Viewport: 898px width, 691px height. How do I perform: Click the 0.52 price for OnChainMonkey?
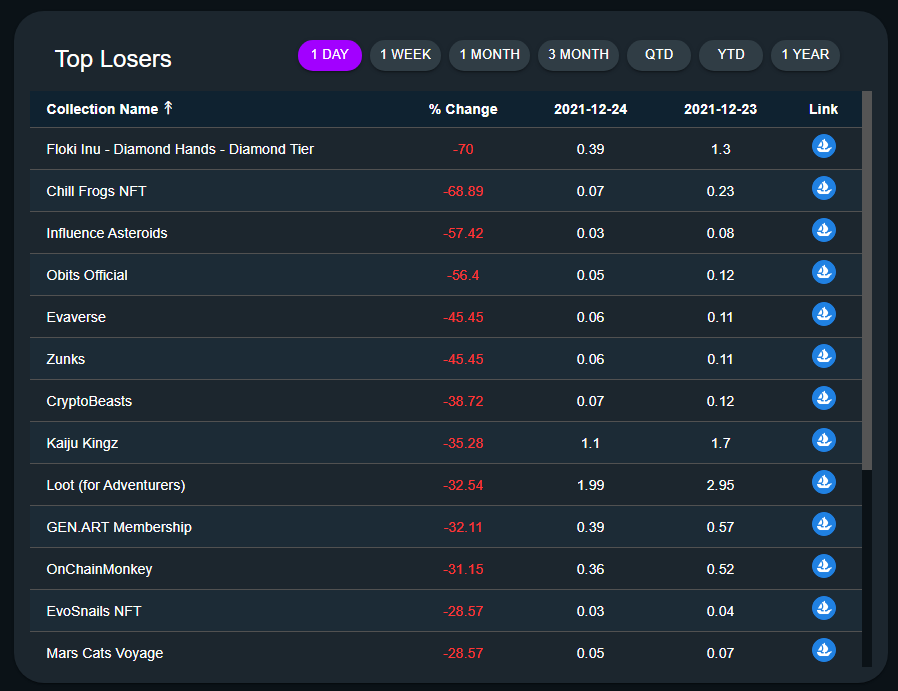720,569
